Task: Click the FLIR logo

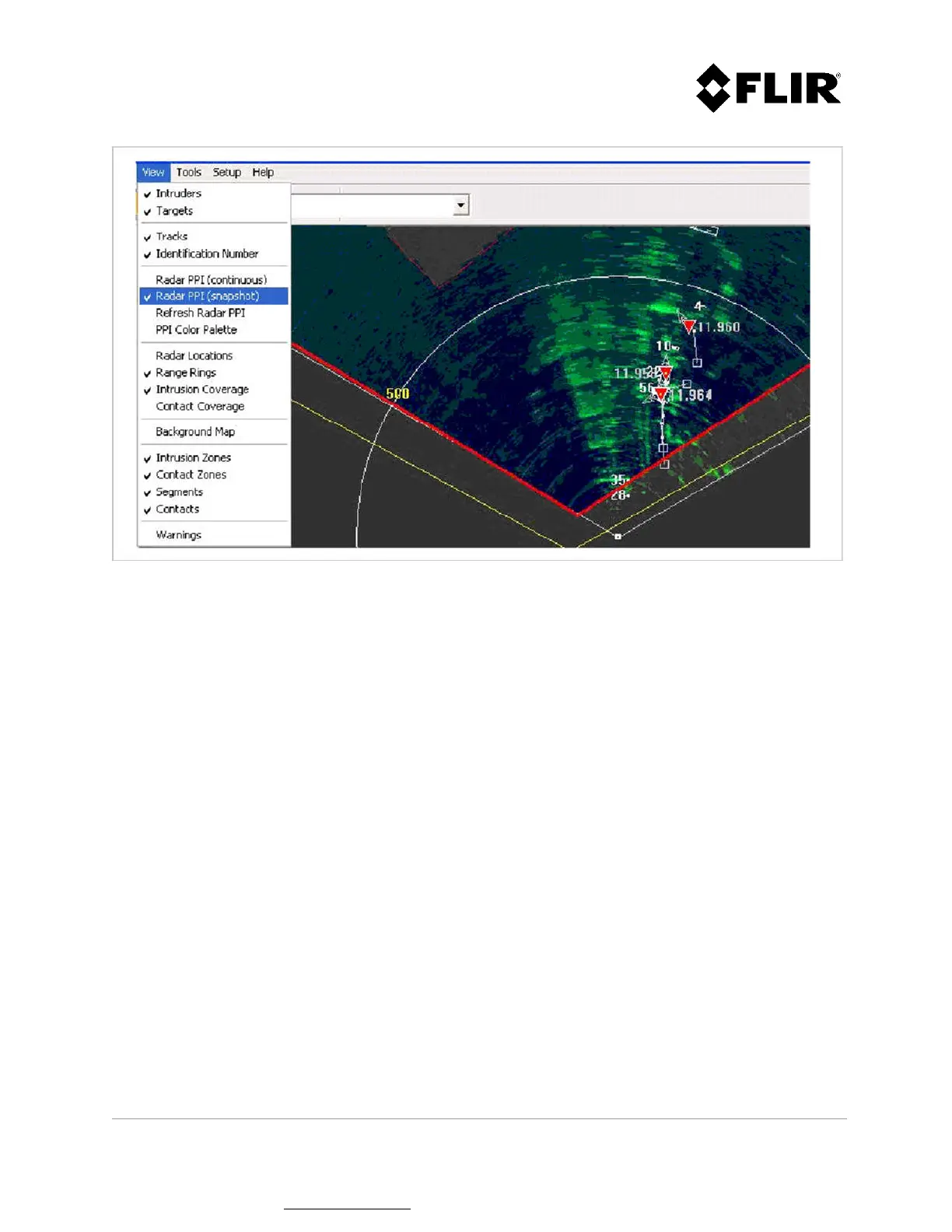Action: click(768, 88)
